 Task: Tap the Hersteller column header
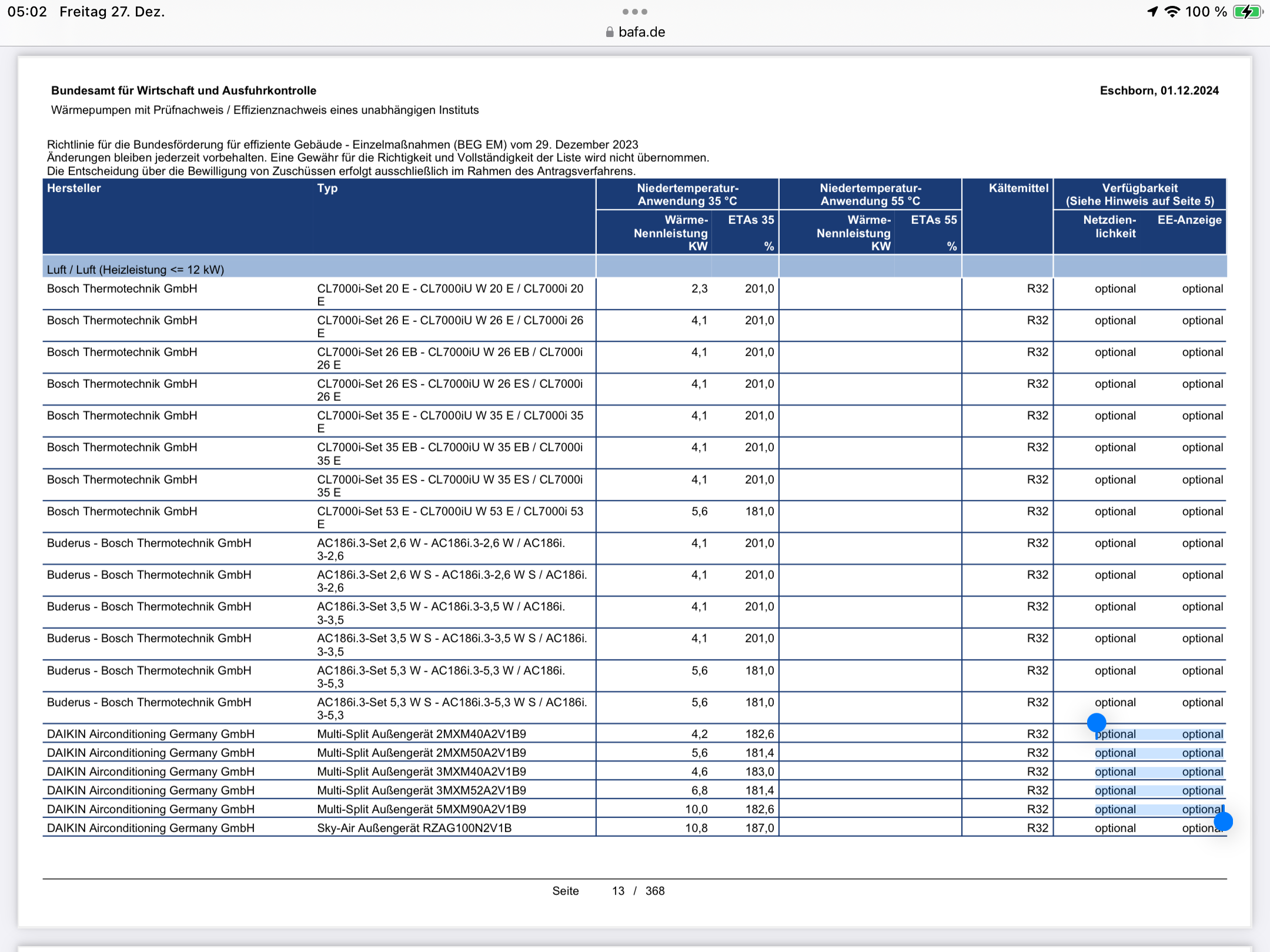pos(74,188)
